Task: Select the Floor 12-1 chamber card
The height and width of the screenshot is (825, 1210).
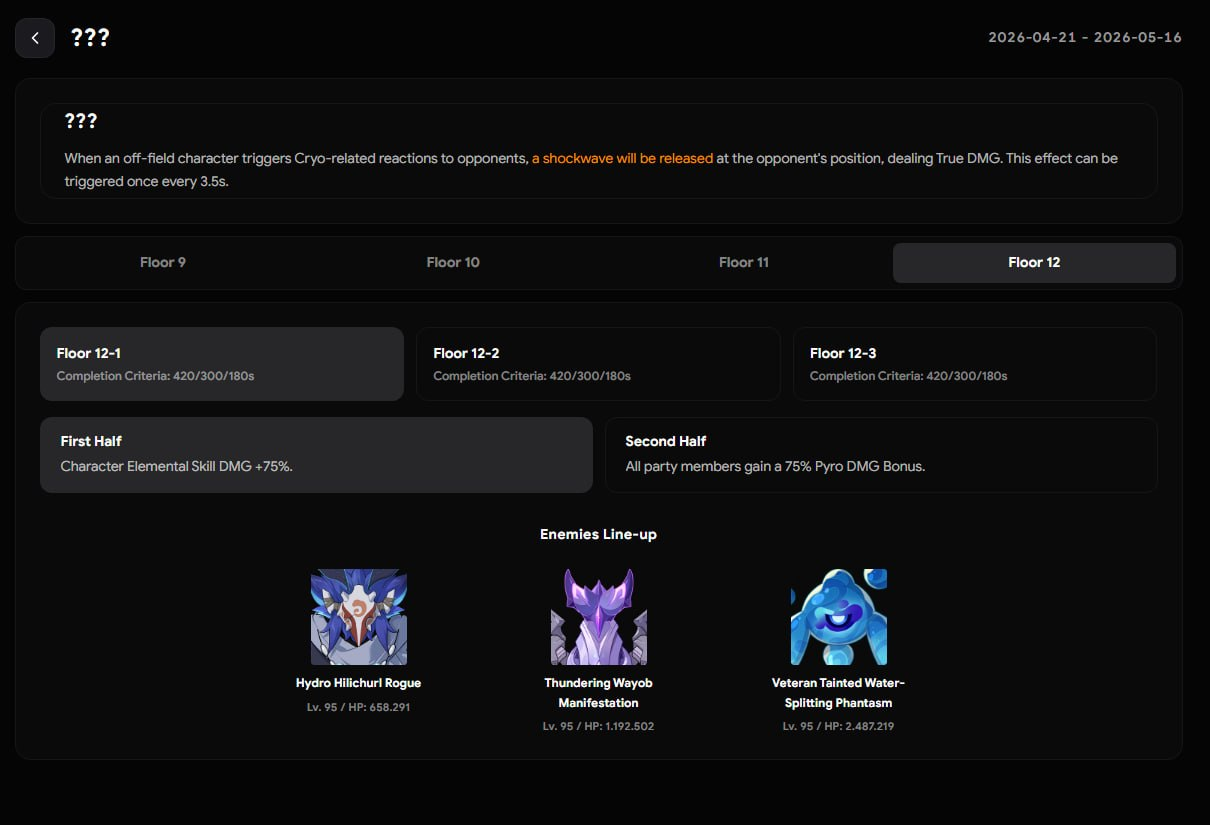Action: point(222,364)
